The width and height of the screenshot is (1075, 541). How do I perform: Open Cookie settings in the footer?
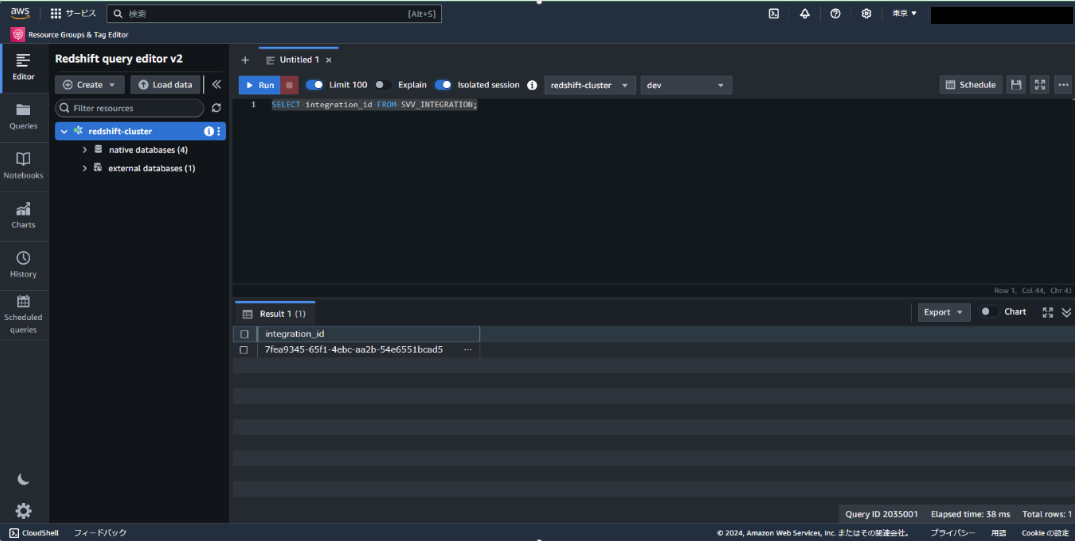point(1045,533)
